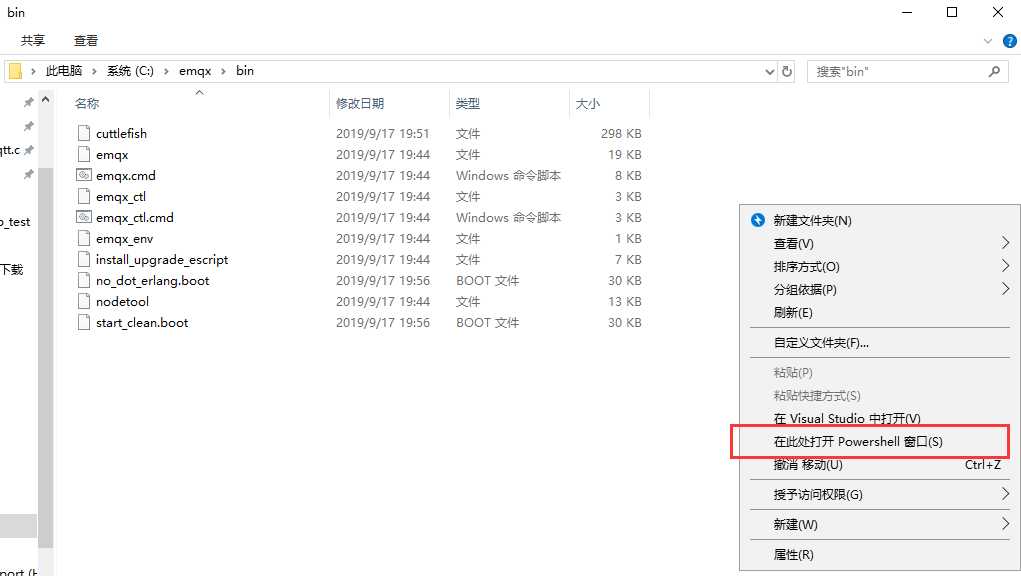Viewport: 1021px width, 576px height.
Task: Click the 下载 item in navigation pane
Action: click(x=11, y=269)
